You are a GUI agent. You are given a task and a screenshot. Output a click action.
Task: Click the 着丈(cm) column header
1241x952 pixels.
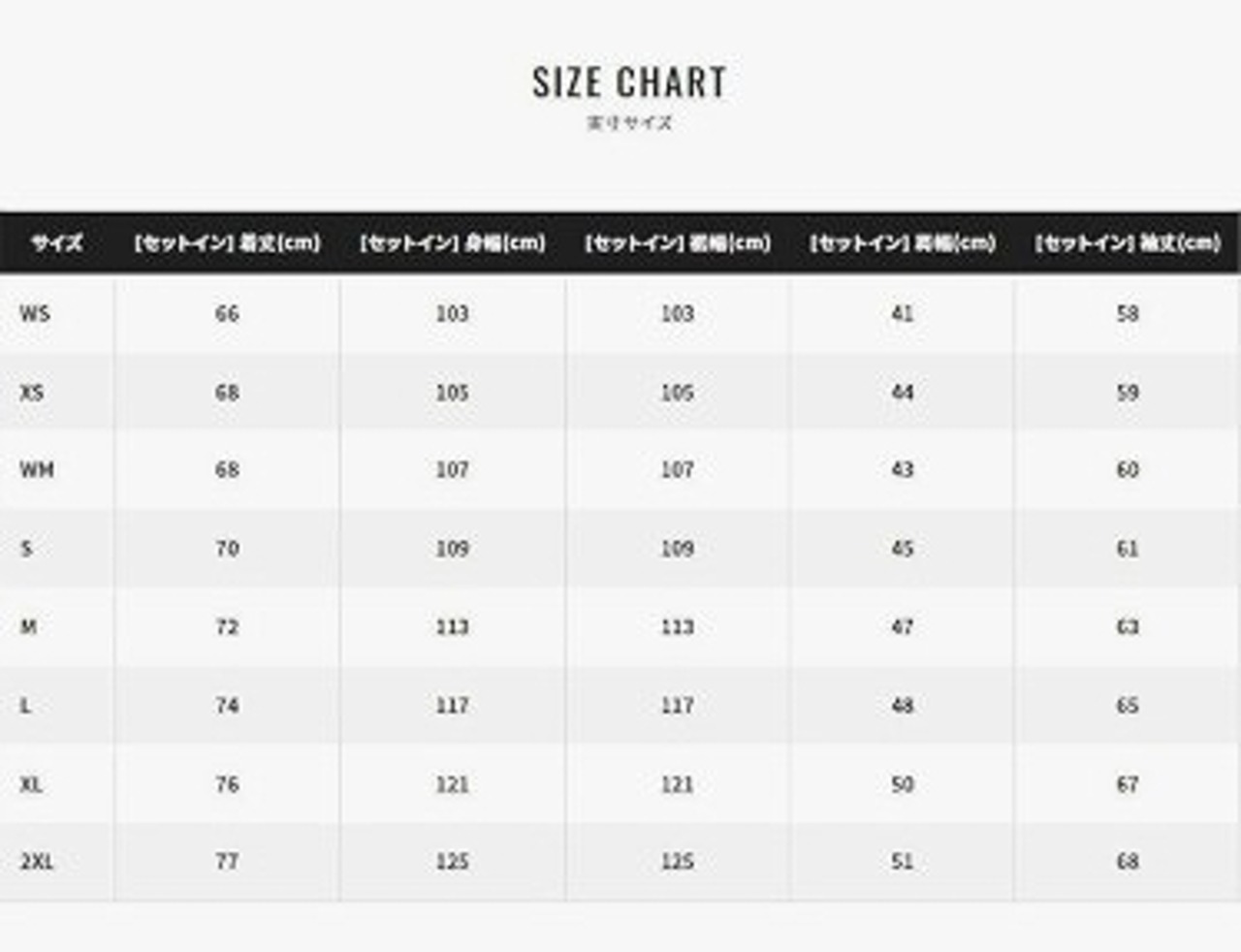pyautogui.click(x=227, y=242)
